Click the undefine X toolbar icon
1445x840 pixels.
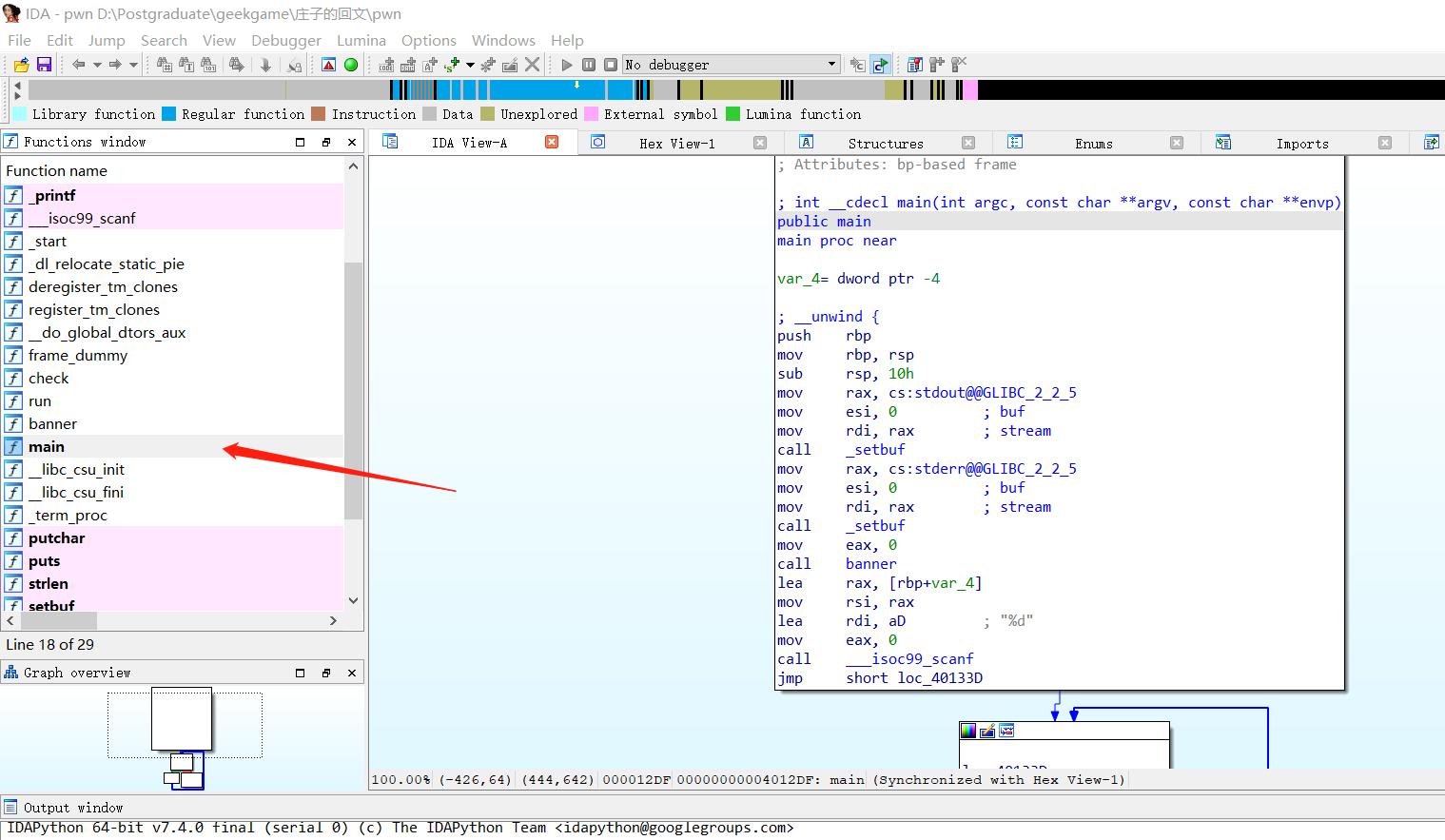(533, 65)
